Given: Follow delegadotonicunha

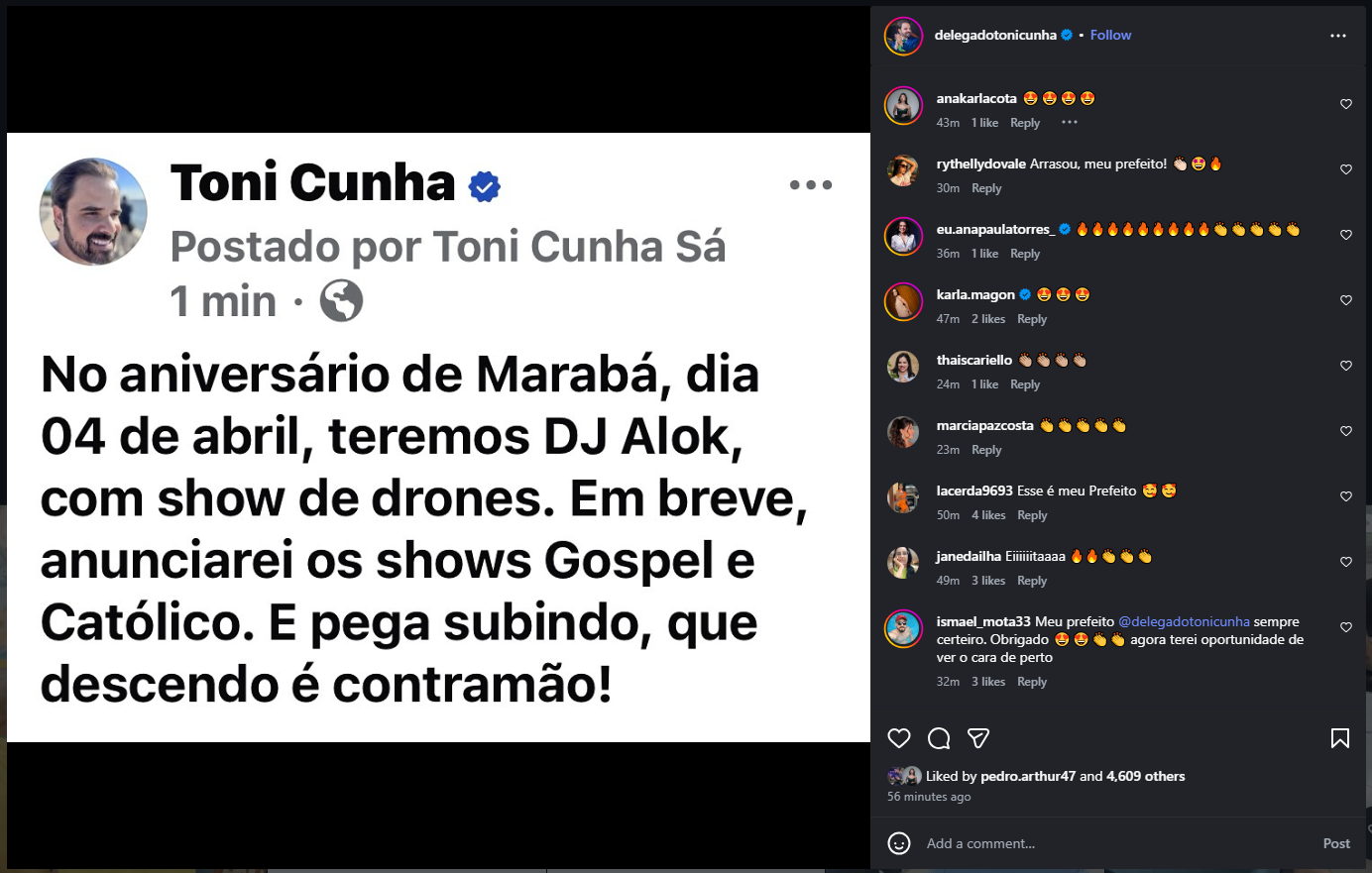Looking at the screenshot, I should point(1110,35).
